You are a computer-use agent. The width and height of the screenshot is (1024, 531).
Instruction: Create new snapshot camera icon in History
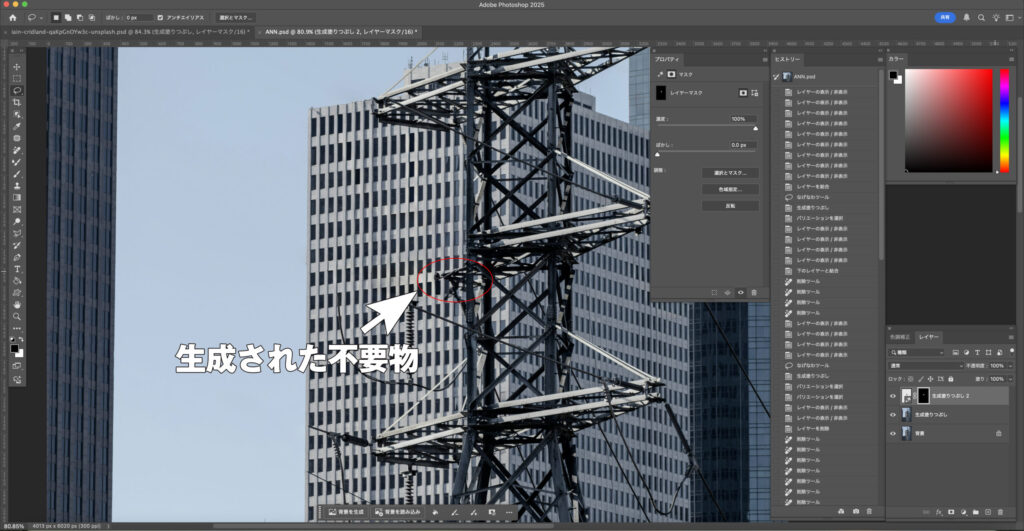coord(856,511)
